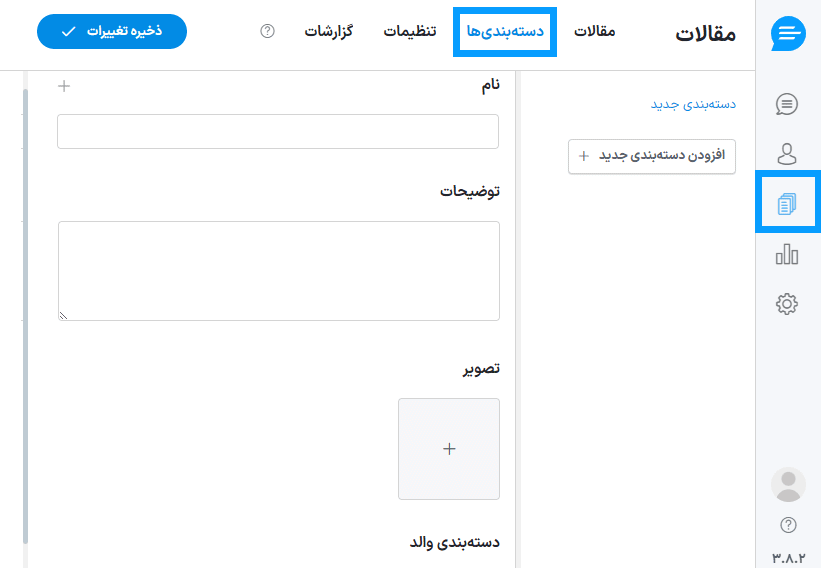Open the reports bar chart sidebar icon
The image size is (821, 568).
[787, 254]
